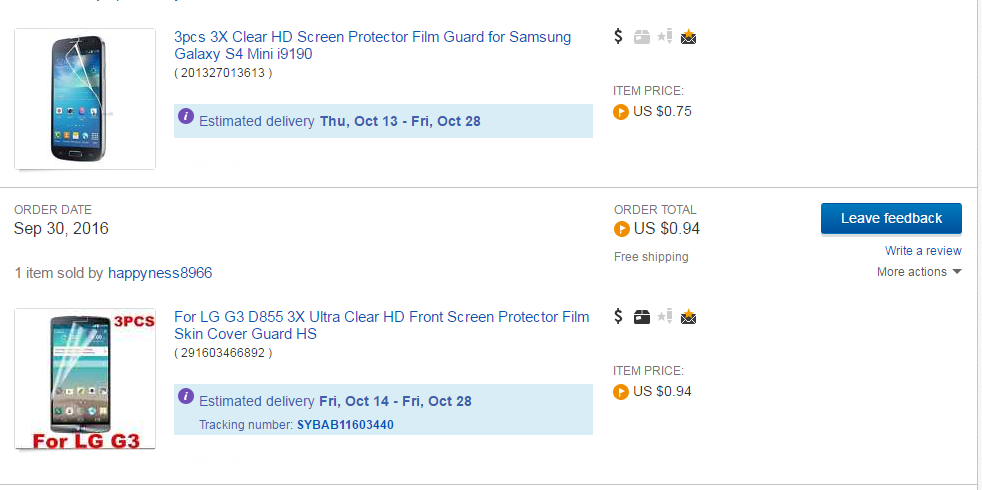Click the info icon beside Samsung estimated delivery

pos(185,117)
